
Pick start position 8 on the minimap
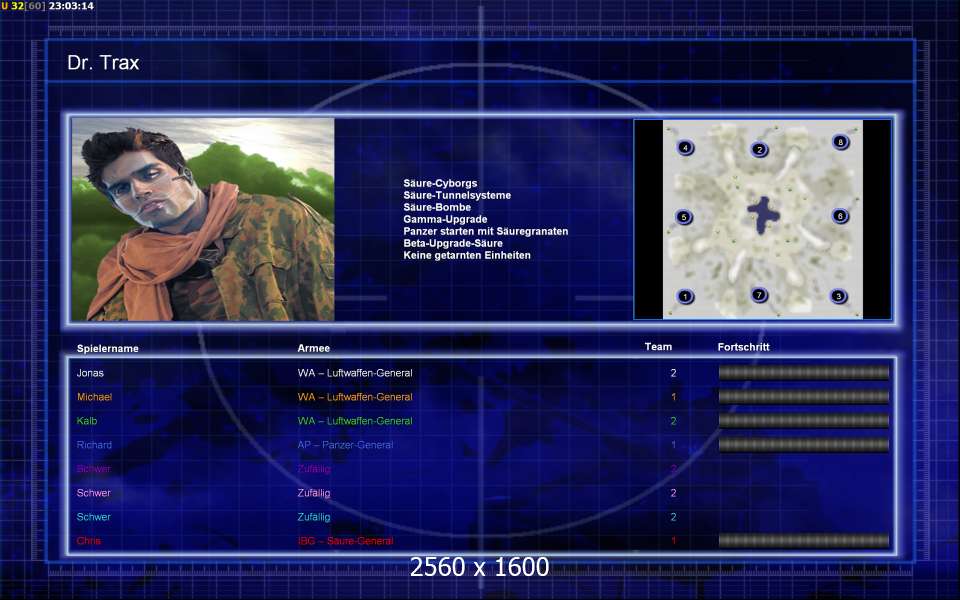(x=840, y=143)
